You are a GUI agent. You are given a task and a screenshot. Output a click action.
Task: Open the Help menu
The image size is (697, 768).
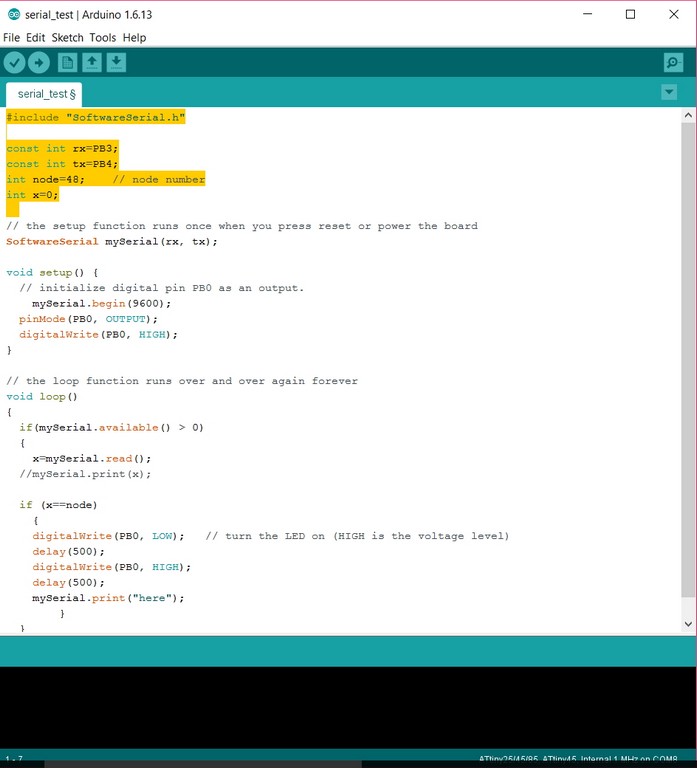point(134,38)
